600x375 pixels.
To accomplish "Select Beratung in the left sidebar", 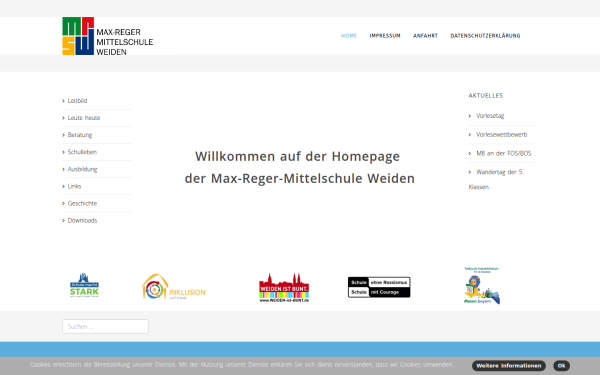I will [80, 135].
